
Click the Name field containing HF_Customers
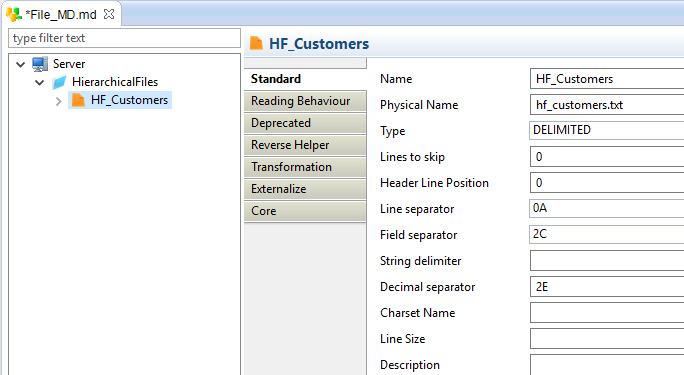coord(607,78)
